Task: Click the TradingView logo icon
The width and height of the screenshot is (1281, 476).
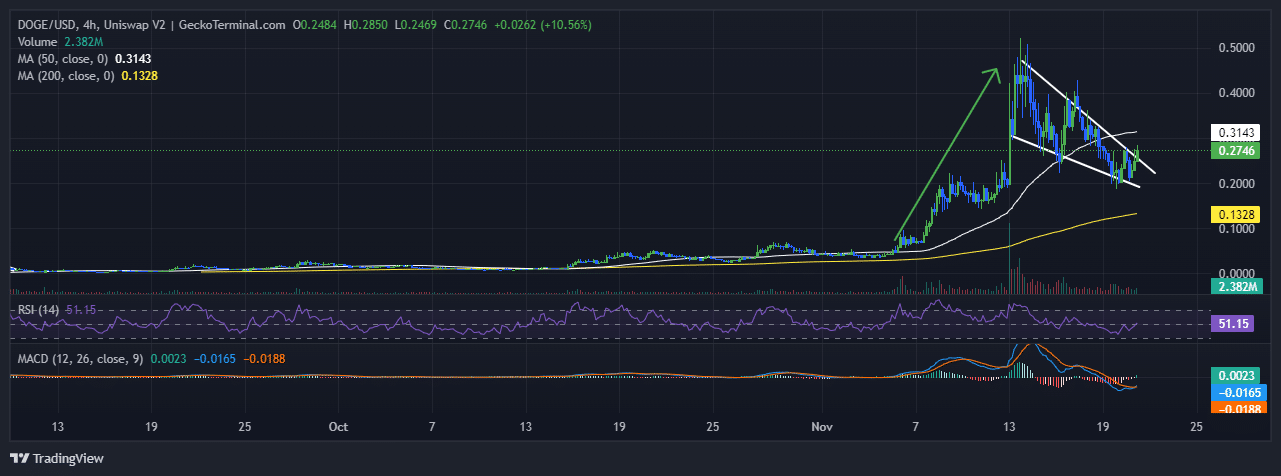Action: point(21,459)
